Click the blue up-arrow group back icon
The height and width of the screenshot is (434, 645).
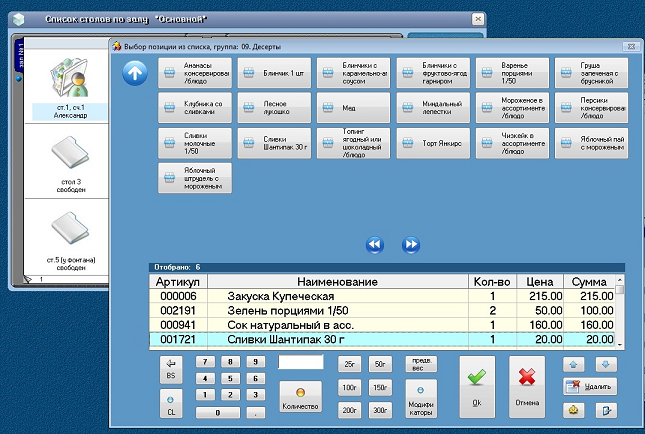click(x=136, y=72)
